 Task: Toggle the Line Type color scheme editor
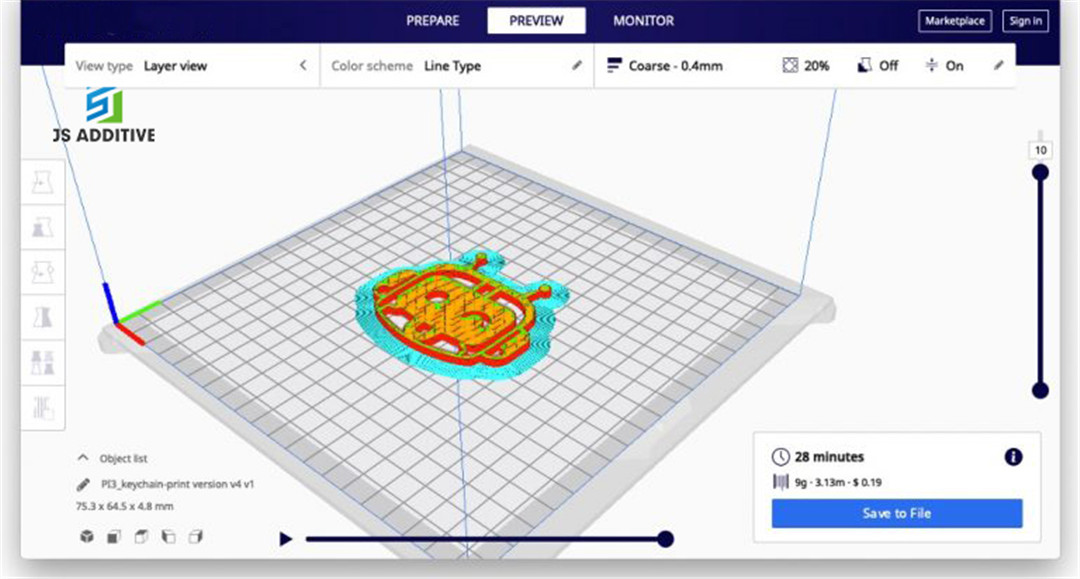tap(577, 65)
